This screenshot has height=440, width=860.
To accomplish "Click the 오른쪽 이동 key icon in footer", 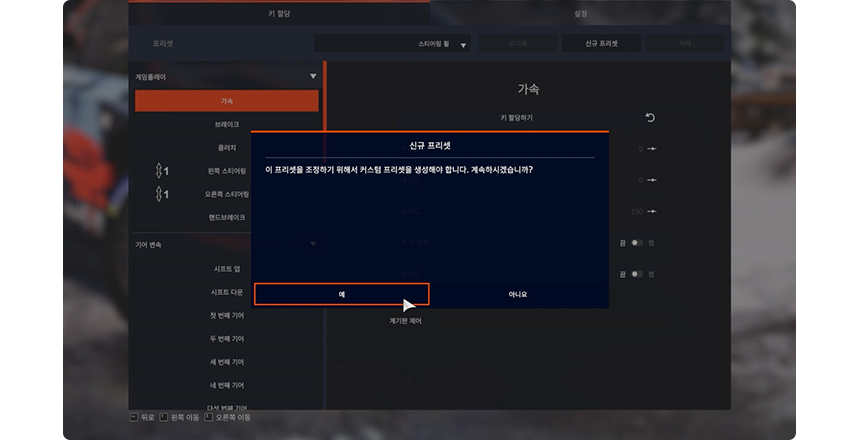I will coord(208,416).
